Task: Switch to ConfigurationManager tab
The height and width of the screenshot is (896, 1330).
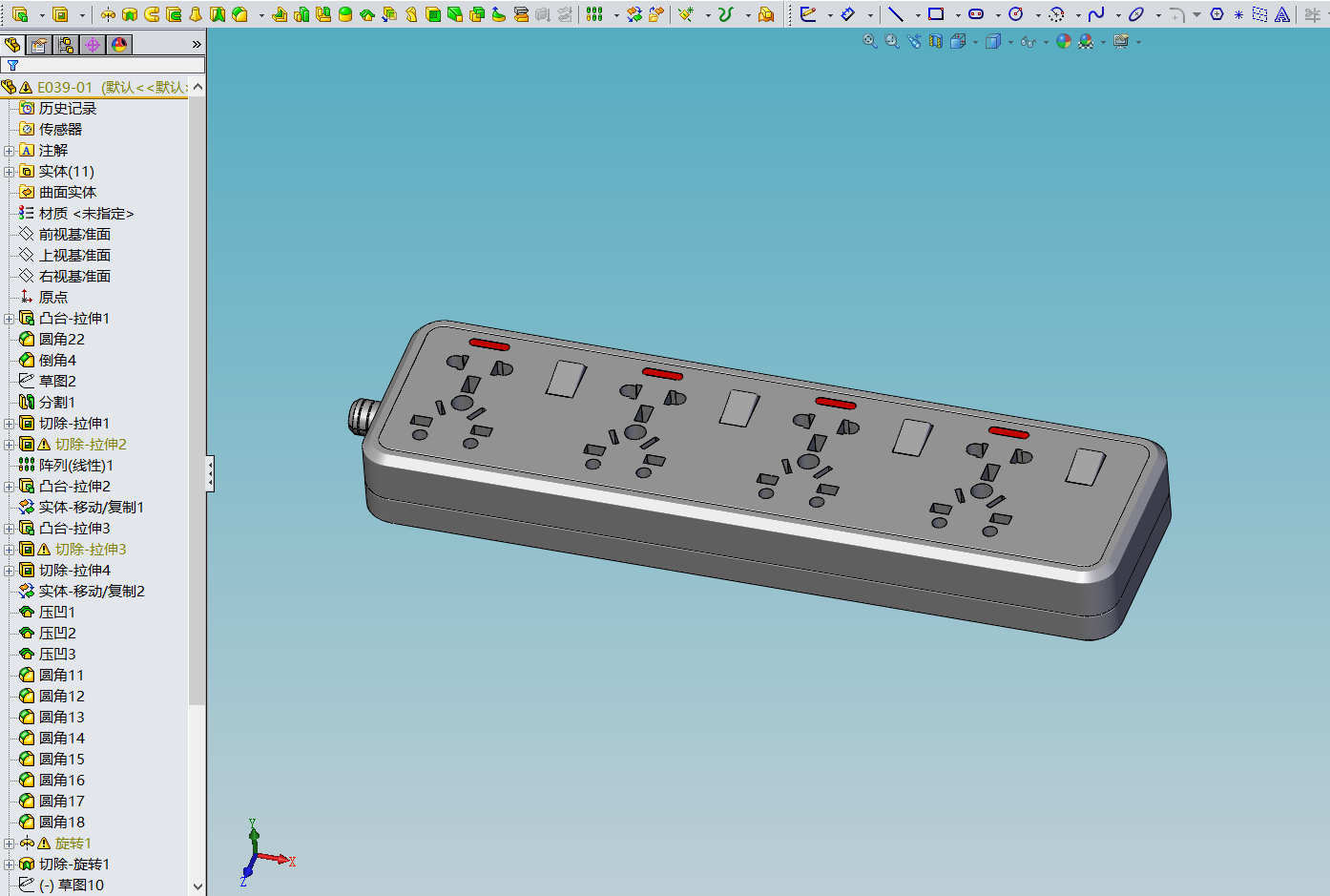Action: point(66,45)
